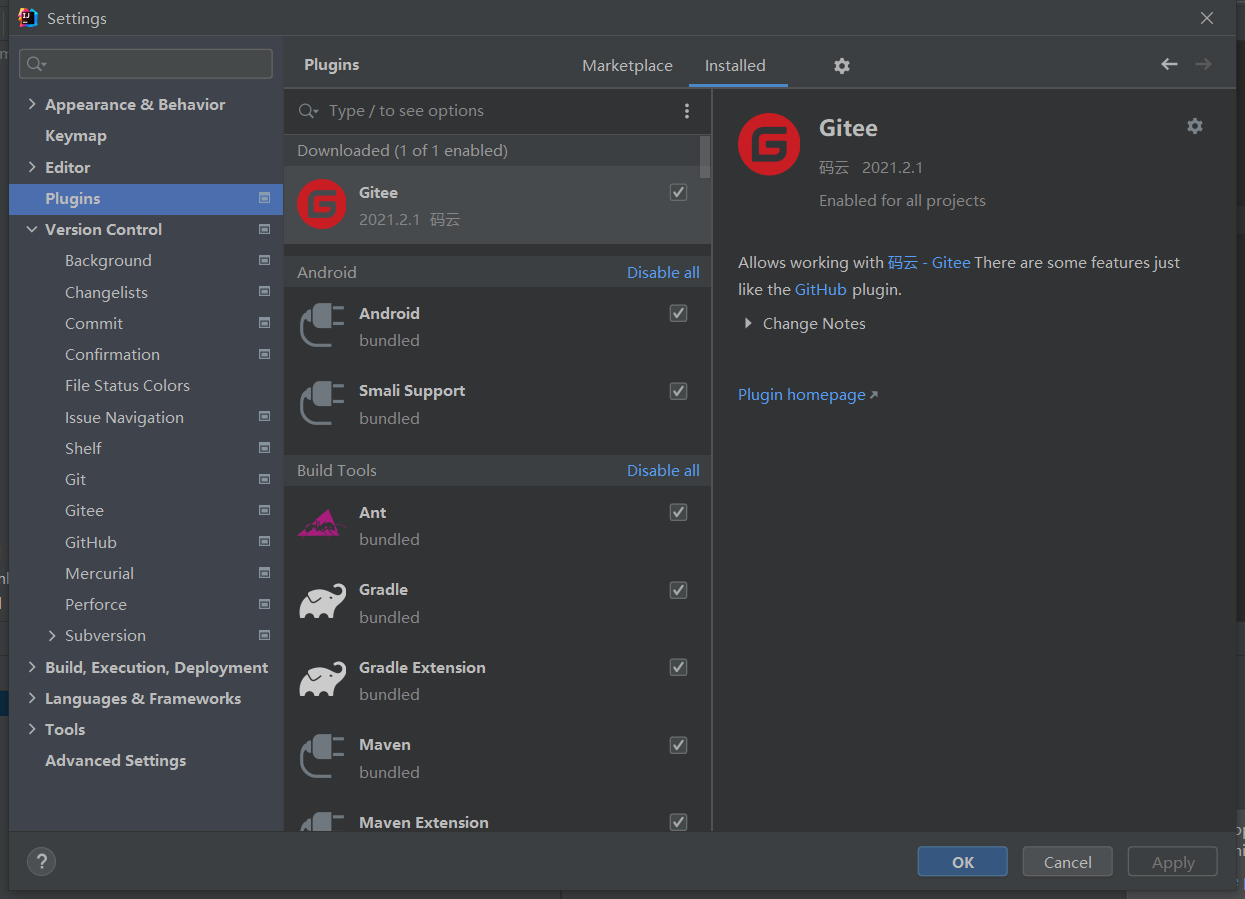Uncheck the Maven Extension plugin

(x=678, y=822)
